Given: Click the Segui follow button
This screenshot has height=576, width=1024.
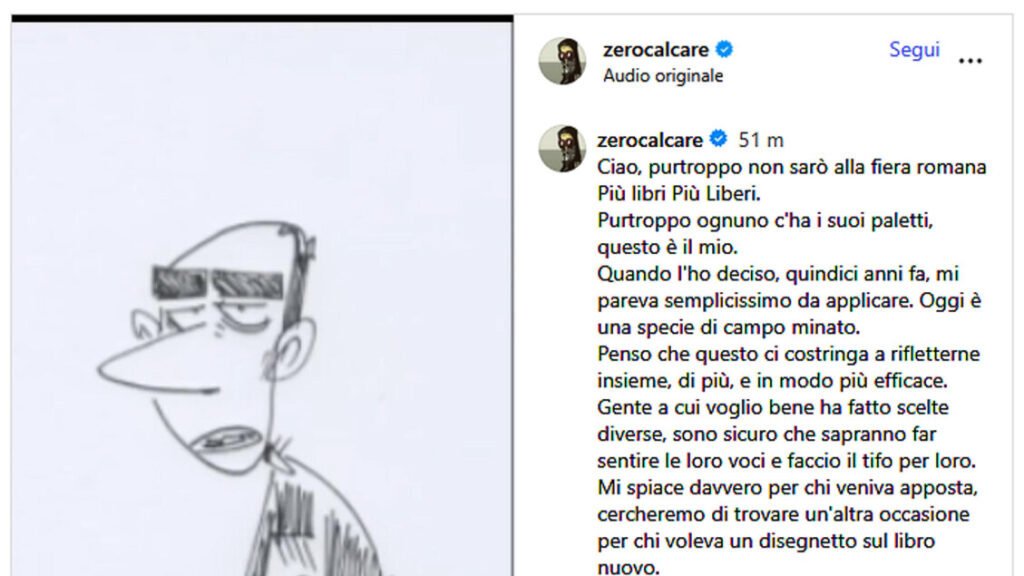Looking at the screenshot, I should [x=914, y=50].
